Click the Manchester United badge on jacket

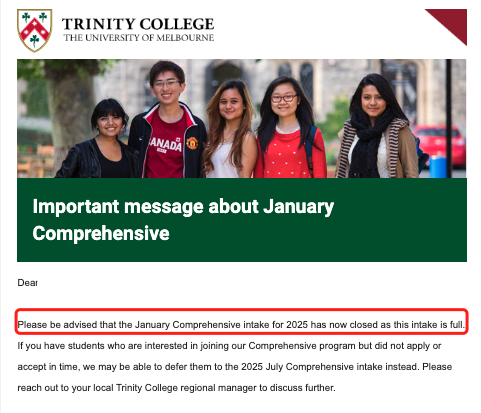[192, 143]
